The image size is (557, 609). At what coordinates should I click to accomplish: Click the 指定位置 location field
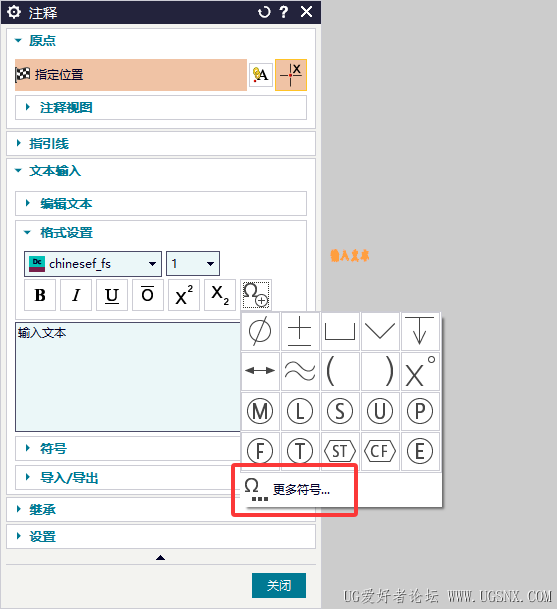point(131,75)
